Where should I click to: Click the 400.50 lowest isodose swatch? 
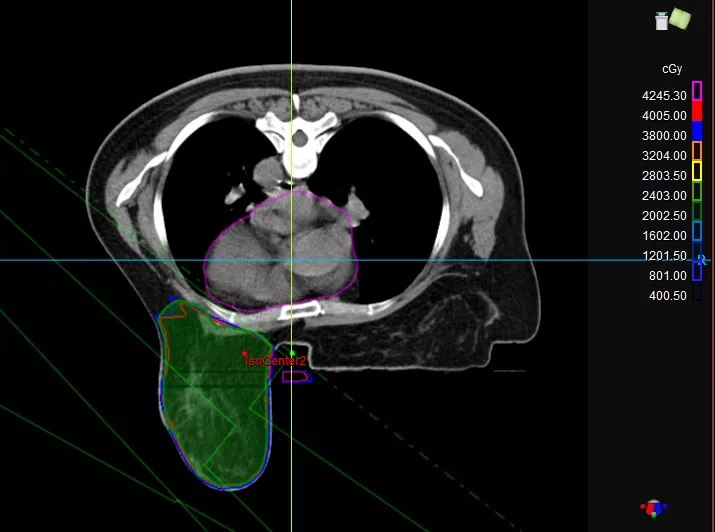tap(697, 294)
